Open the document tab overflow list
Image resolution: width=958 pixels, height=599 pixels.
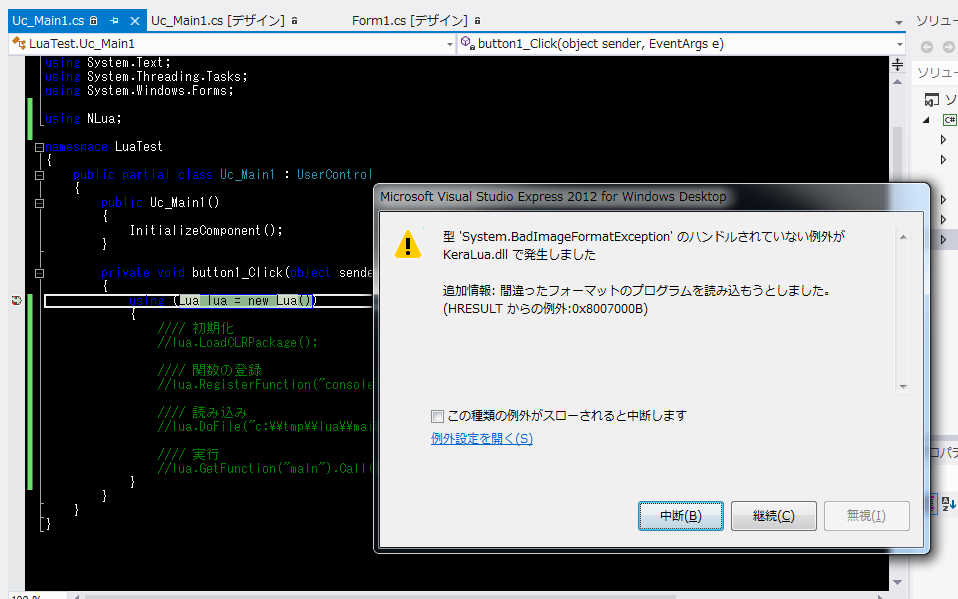tap(899, 23)
